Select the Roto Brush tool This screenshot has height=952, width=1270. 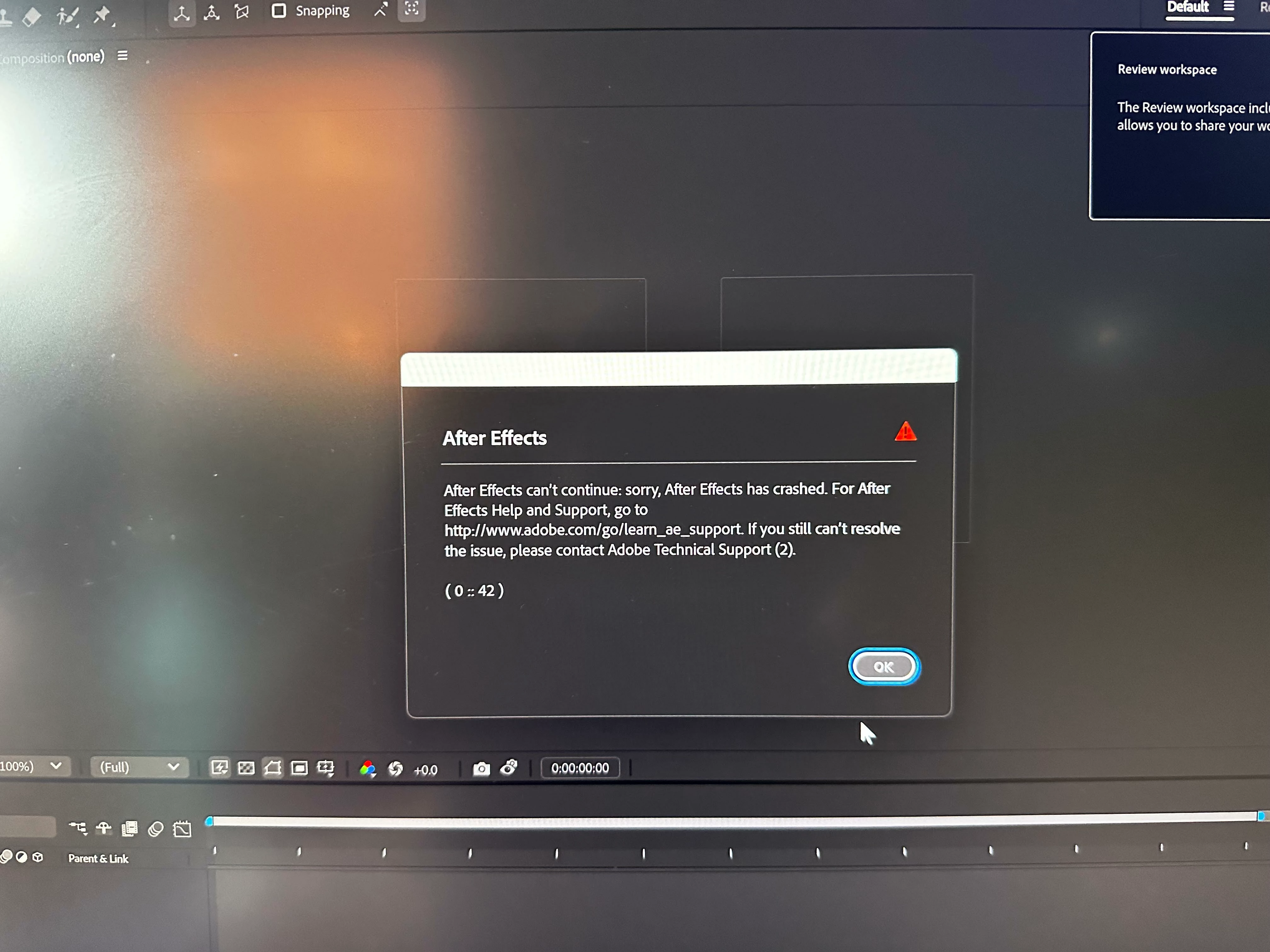67,16
